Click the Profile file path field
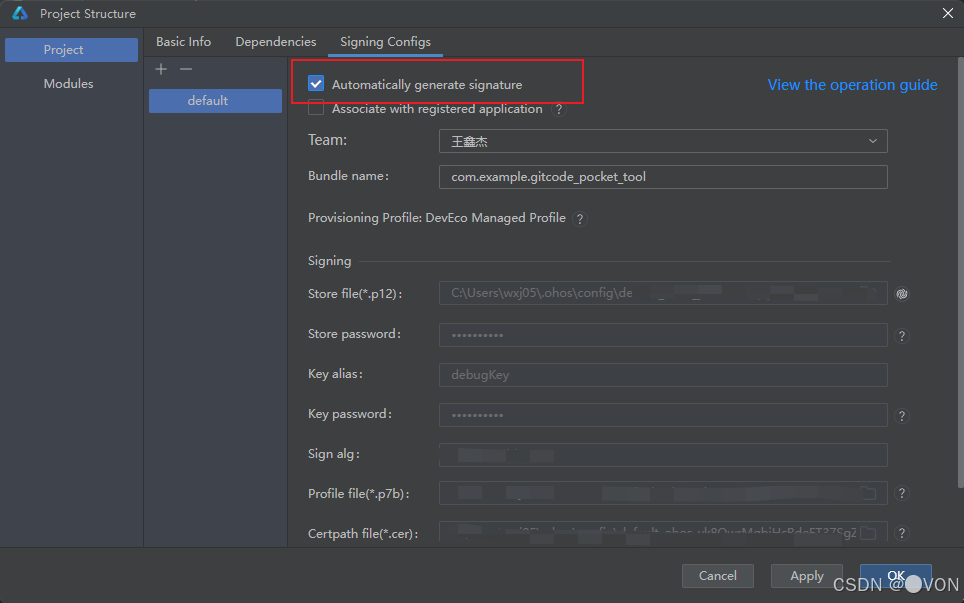Viewport: 964px width, 603px height. [x=663, y=493]
